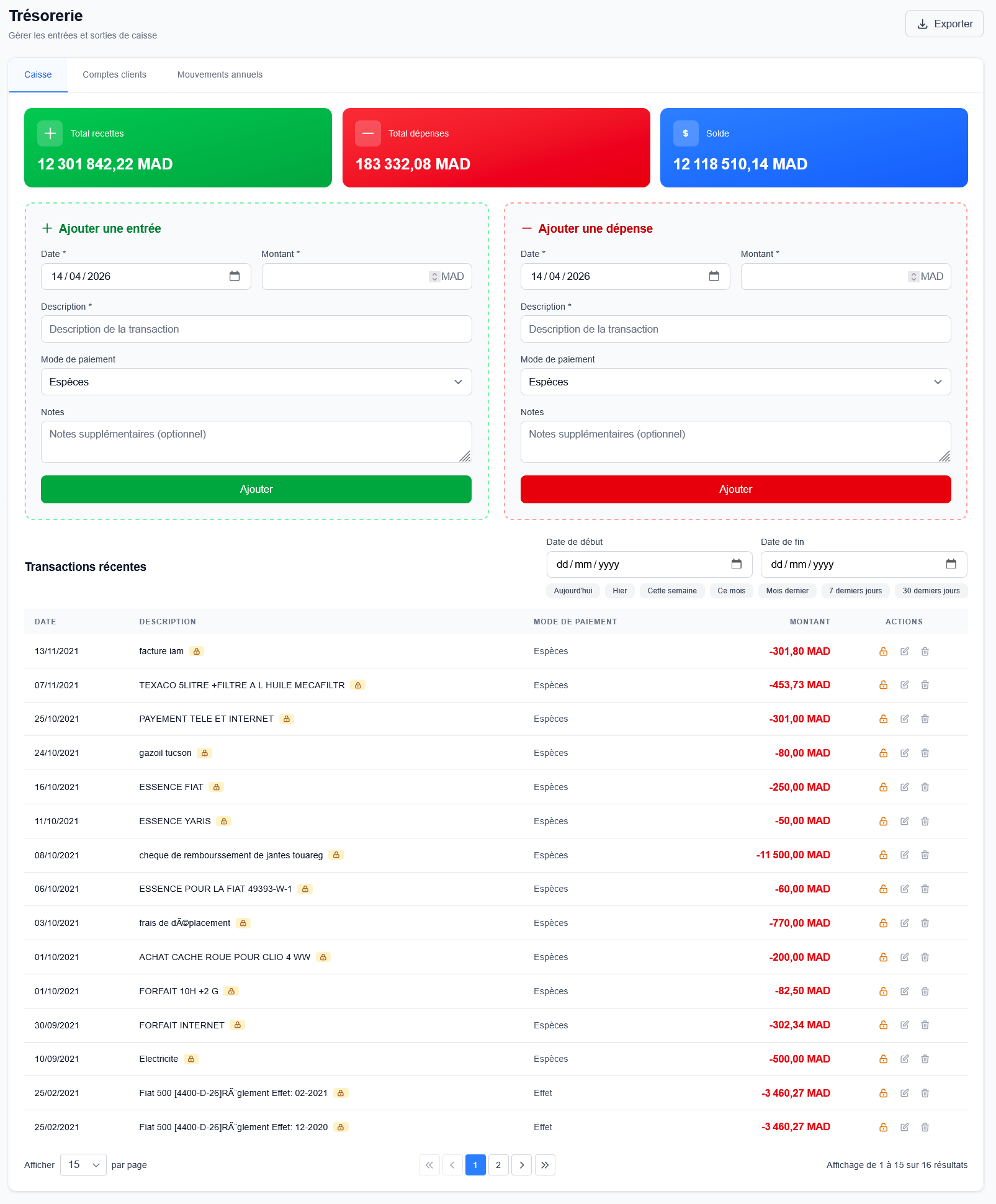The width and height of the screenshot is (996, 1204).
Task: Click the edit icon for ESSENCE YARIS
Action: tap(904, 821)
